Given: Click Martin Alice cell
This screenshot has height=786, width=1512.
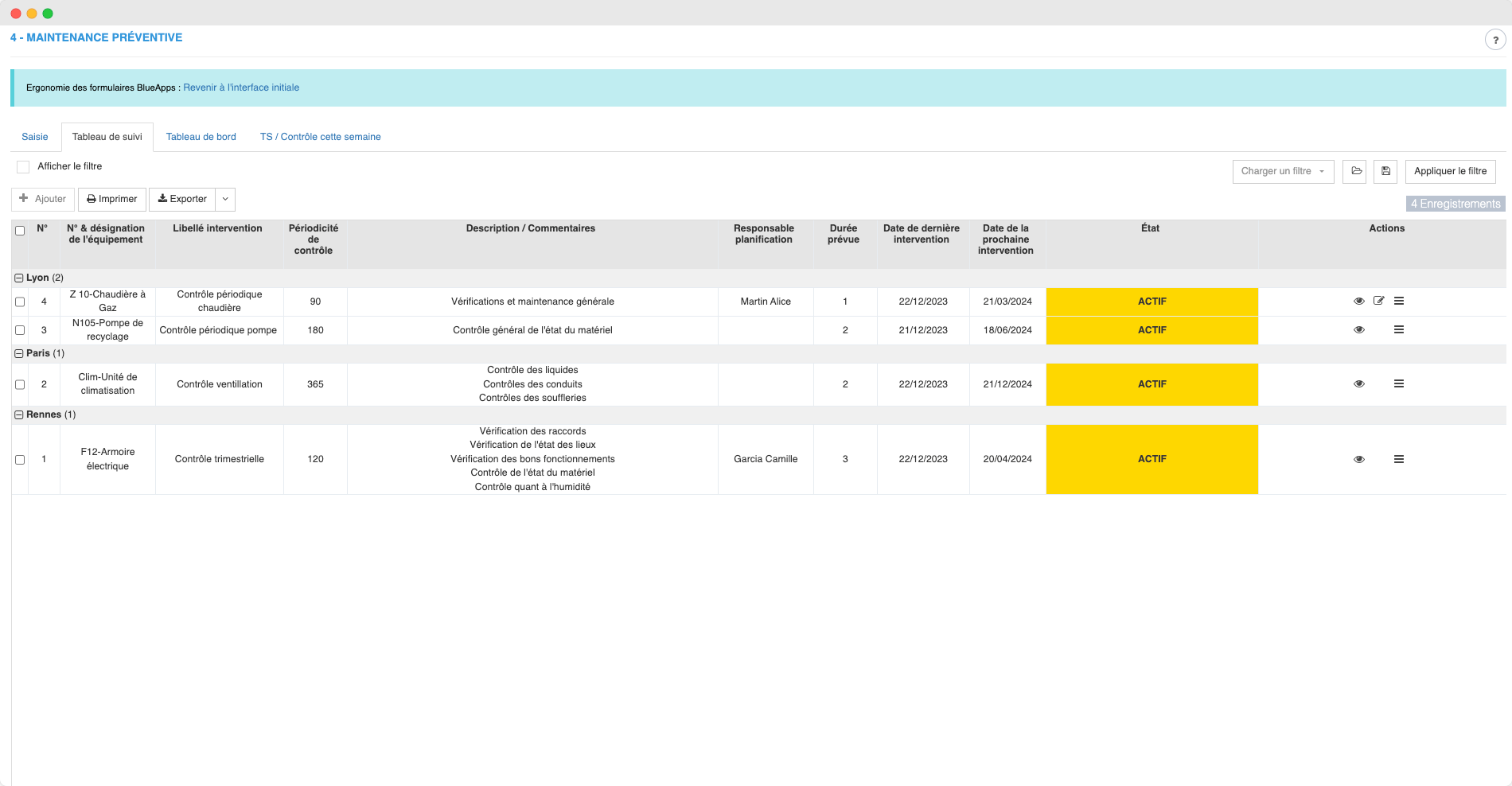Looking at the screenshot, I should (766, 302).
